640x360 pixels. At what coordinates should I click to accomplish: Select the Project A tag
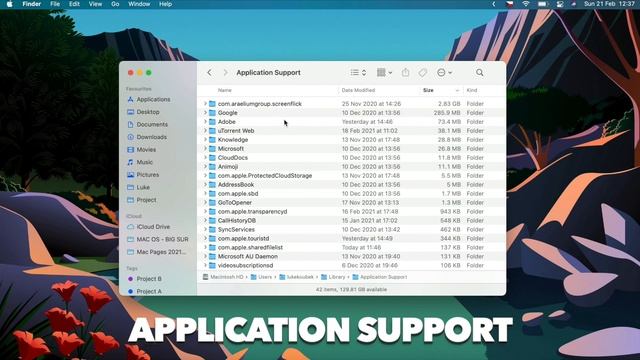[144, 291]
